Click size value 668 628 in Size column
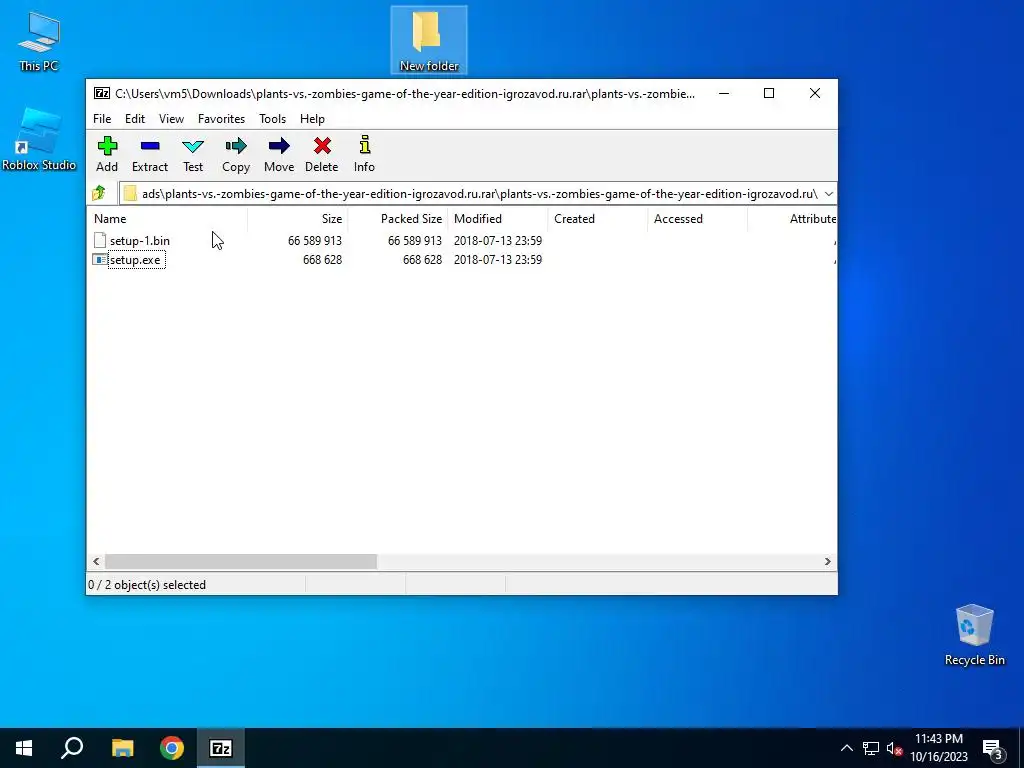 tap(323, 260)
